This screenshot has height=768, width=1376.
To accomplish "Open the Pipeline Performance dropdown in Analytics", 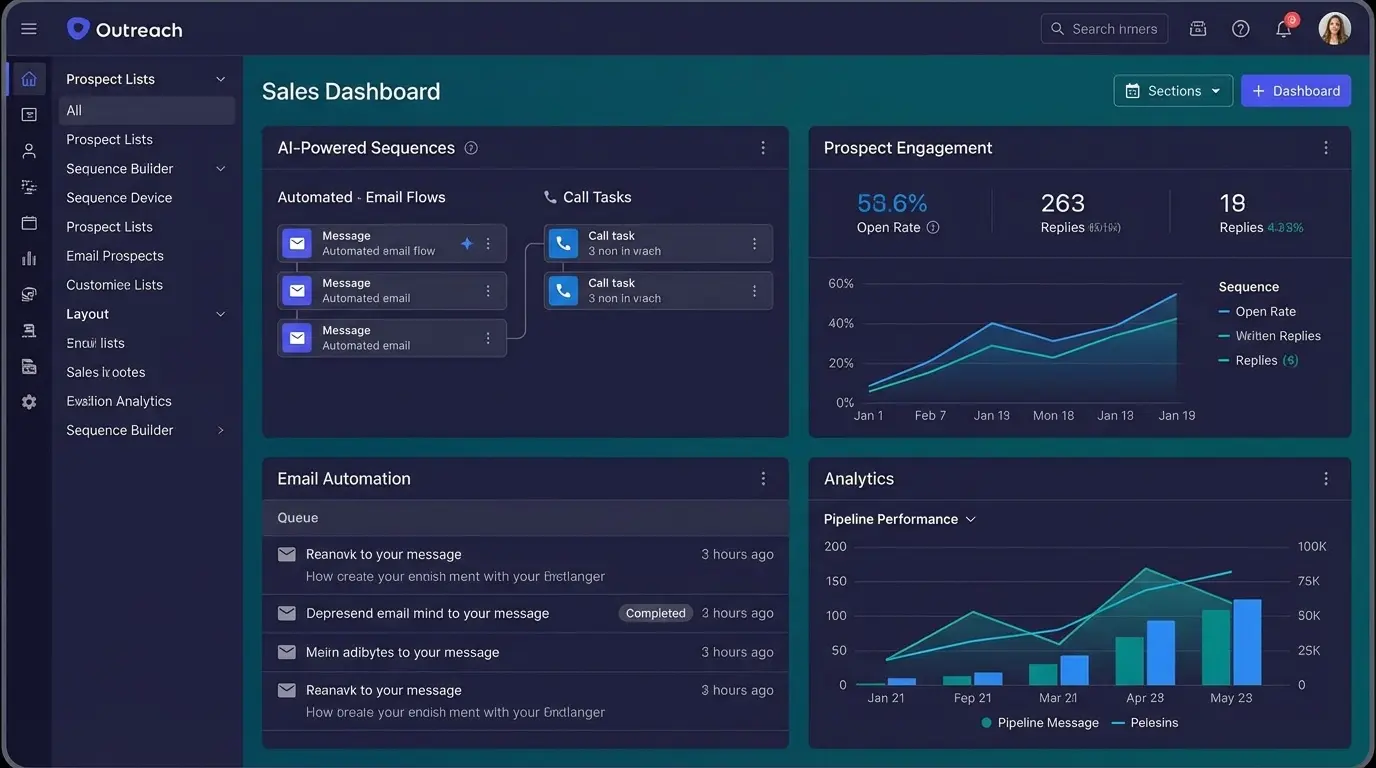I will [969, 519].
